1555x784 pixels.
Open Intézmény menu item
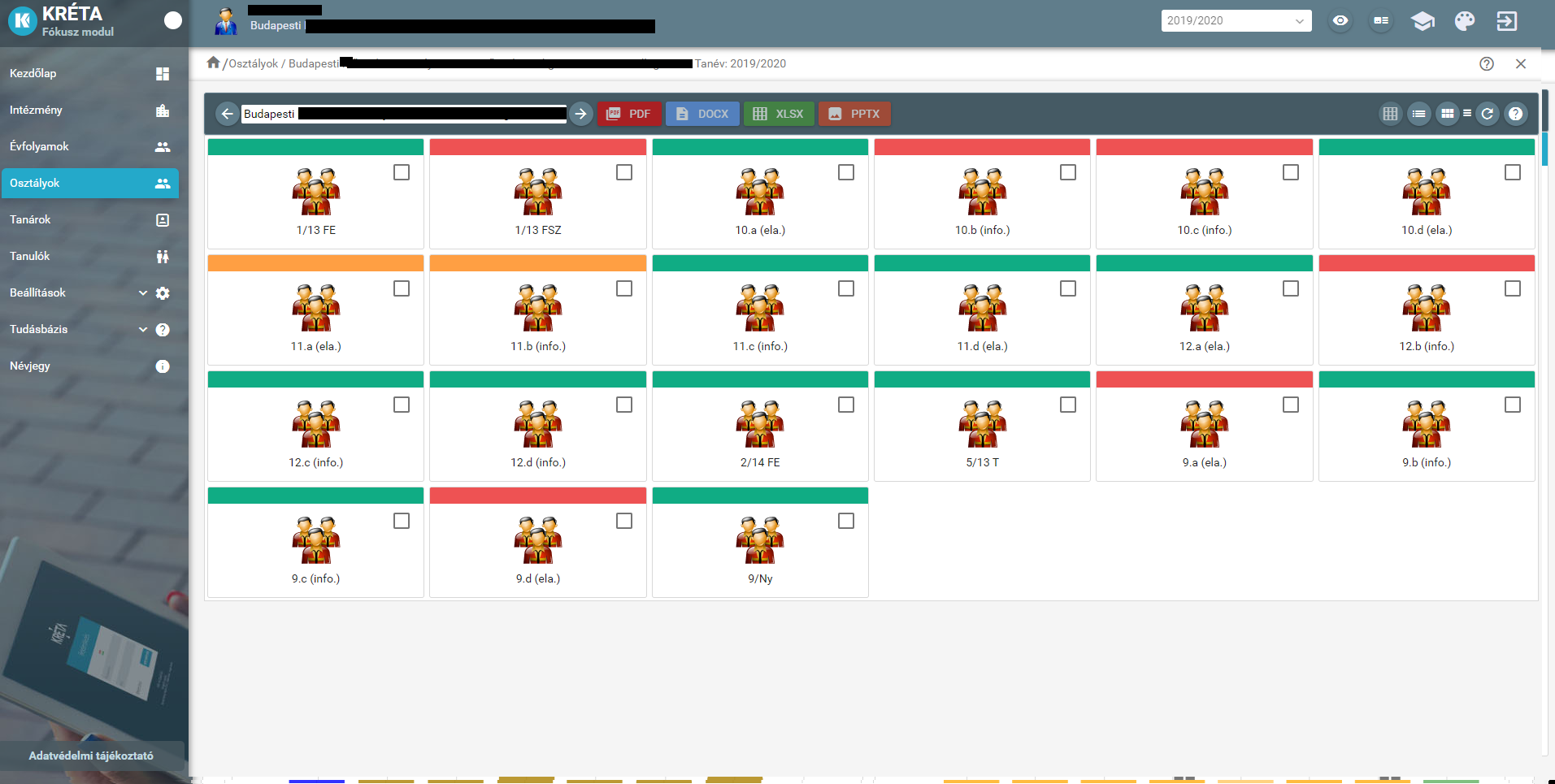(89, 110)
